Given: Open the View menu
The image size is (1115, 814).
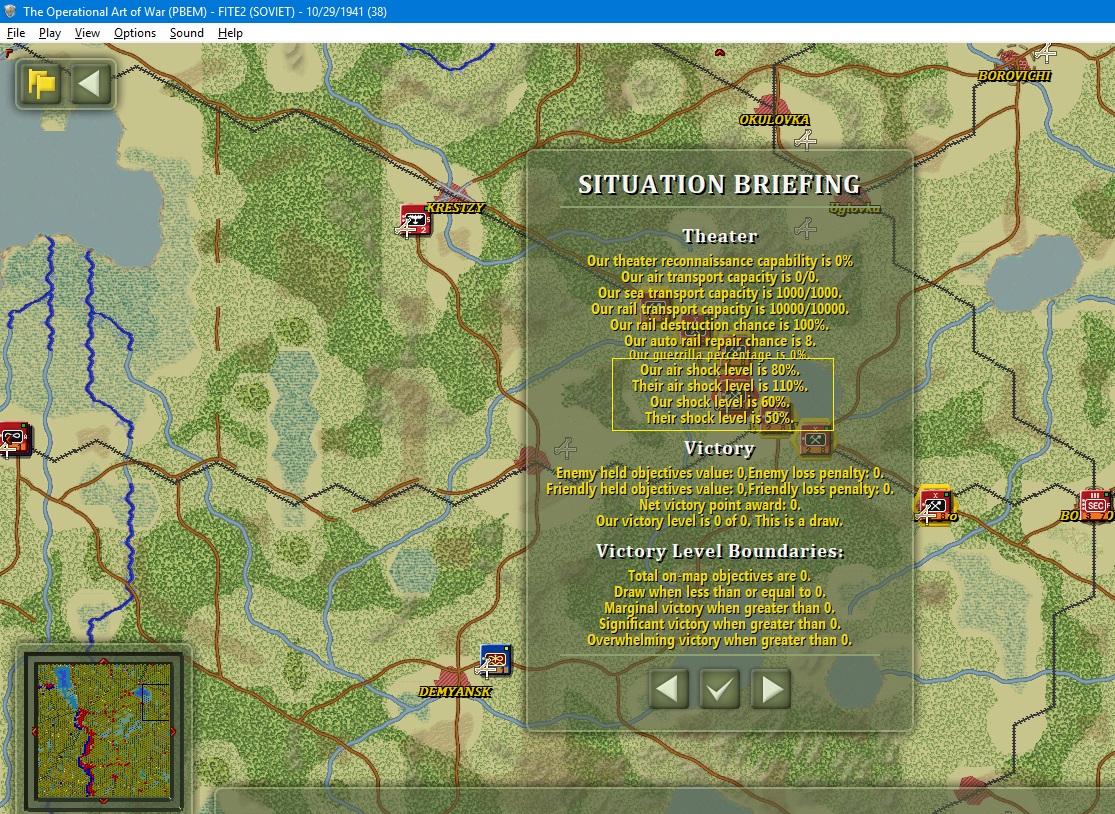Looking at the screenshot, I should coord(87,33).
